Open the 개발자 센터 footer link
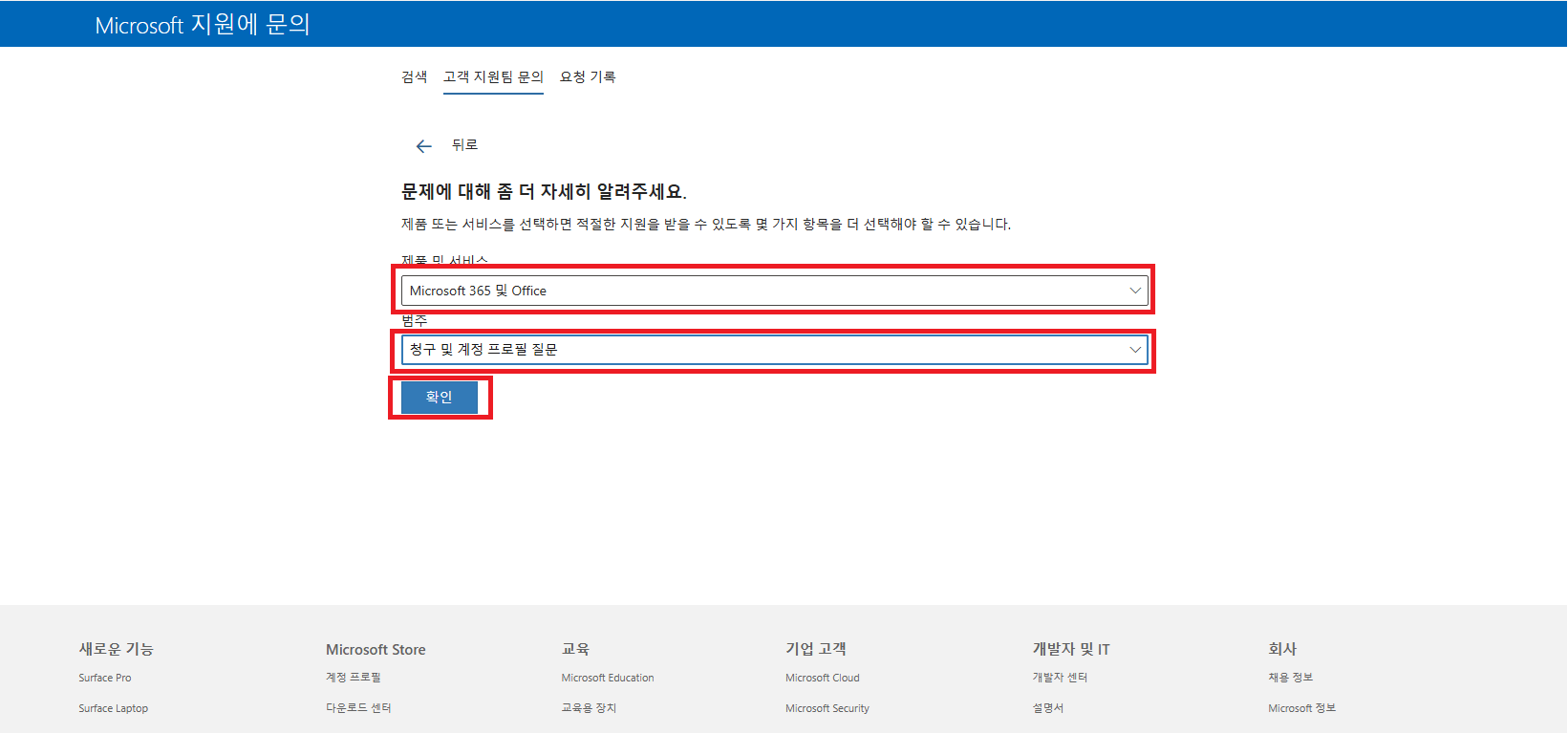This screenshot has height=734, width=1568. tap(1060, 678)
